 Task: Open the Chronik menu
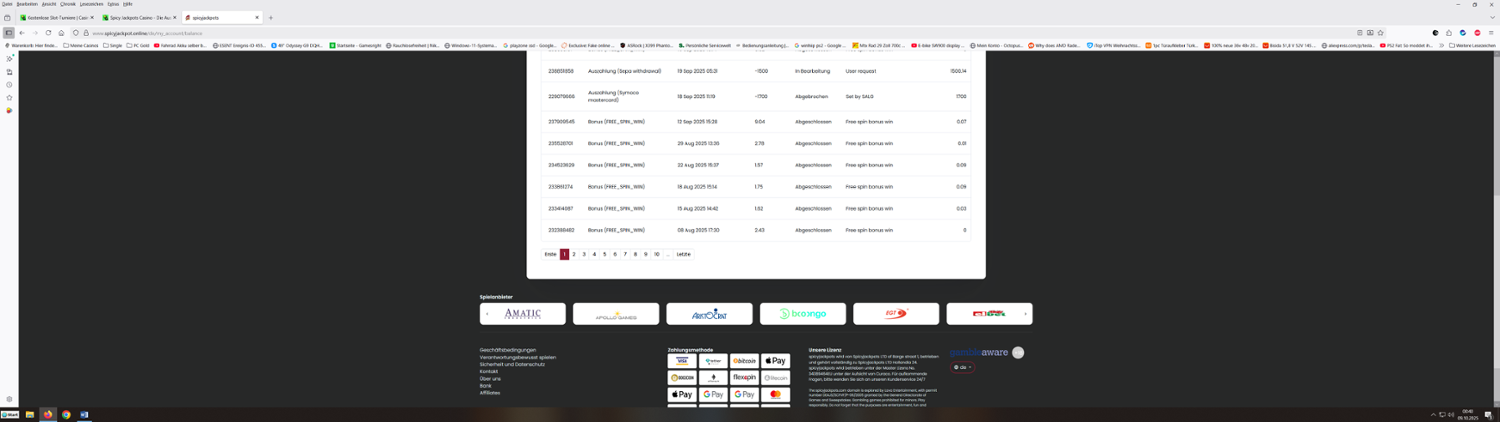point(68,4)
